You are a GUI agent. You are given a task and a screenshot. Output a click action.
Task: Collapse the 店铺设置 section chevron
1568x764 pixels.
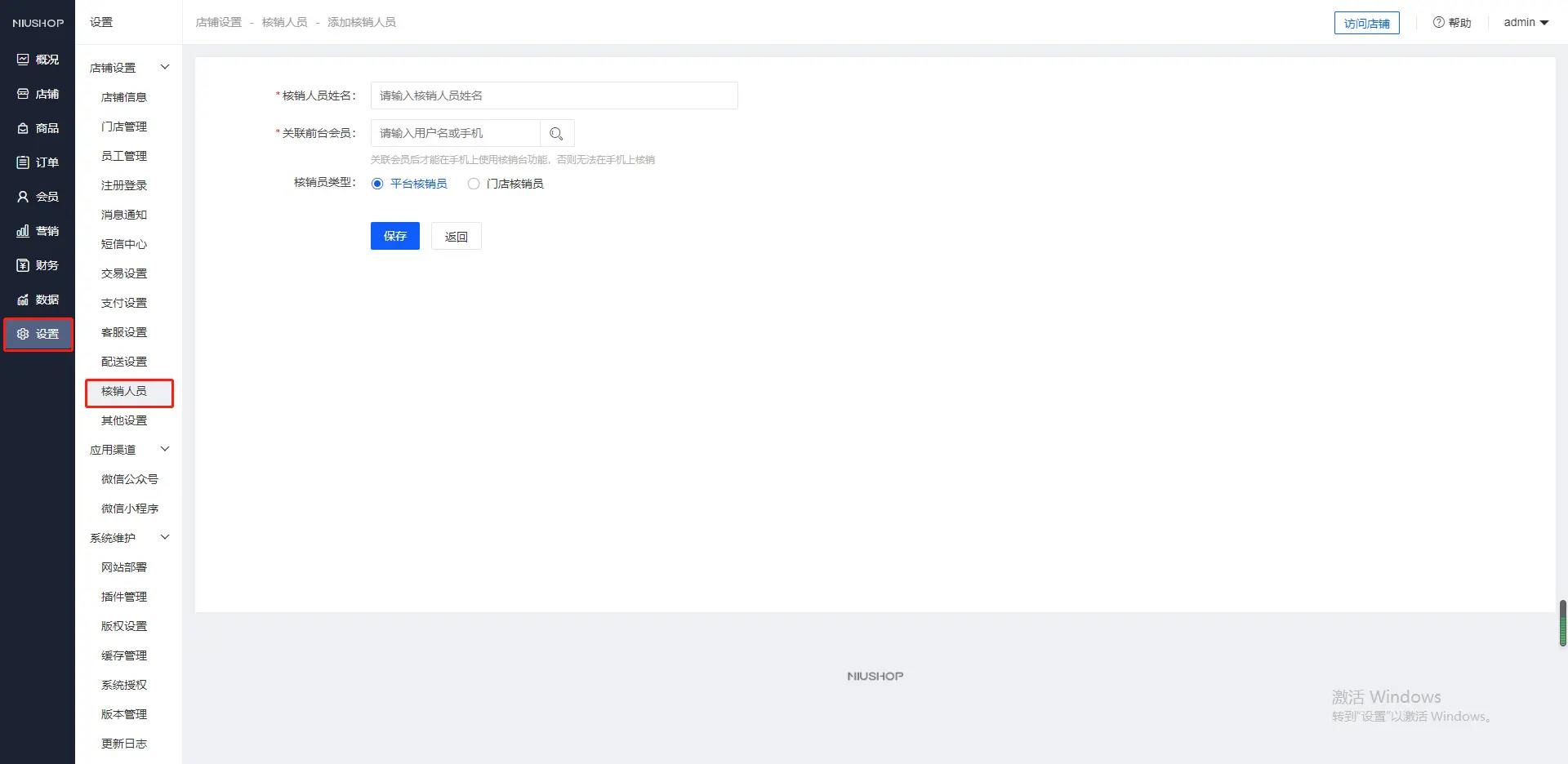[x=165, y=67]
